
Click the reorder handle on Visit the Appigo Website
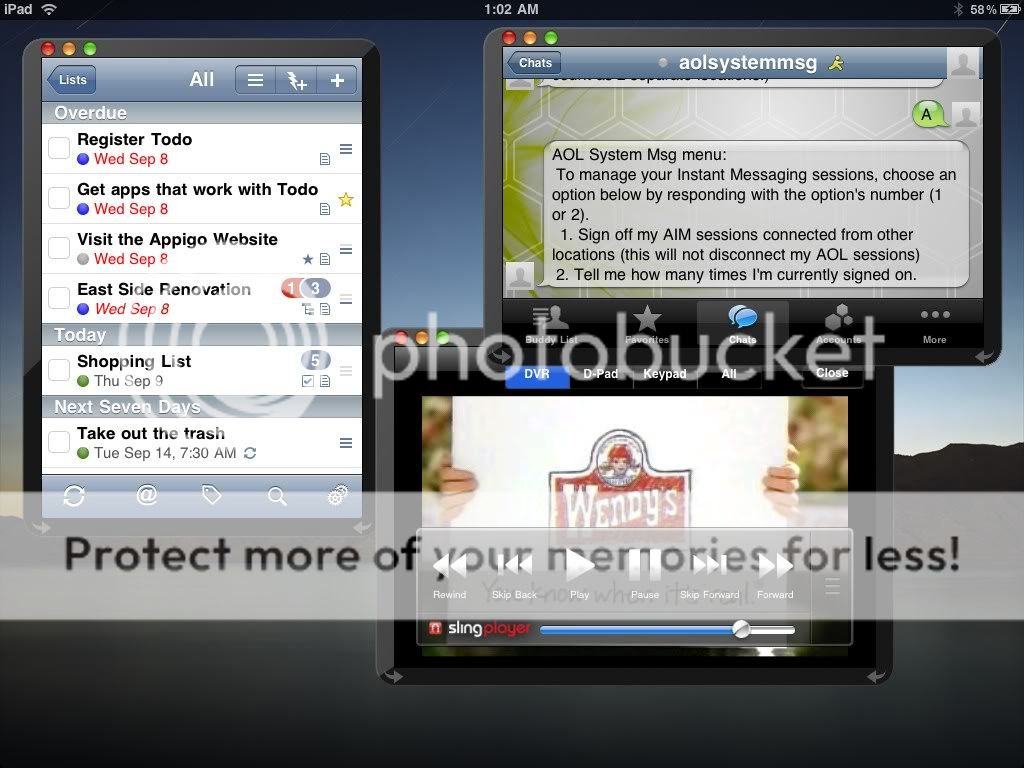pos(346,249)
